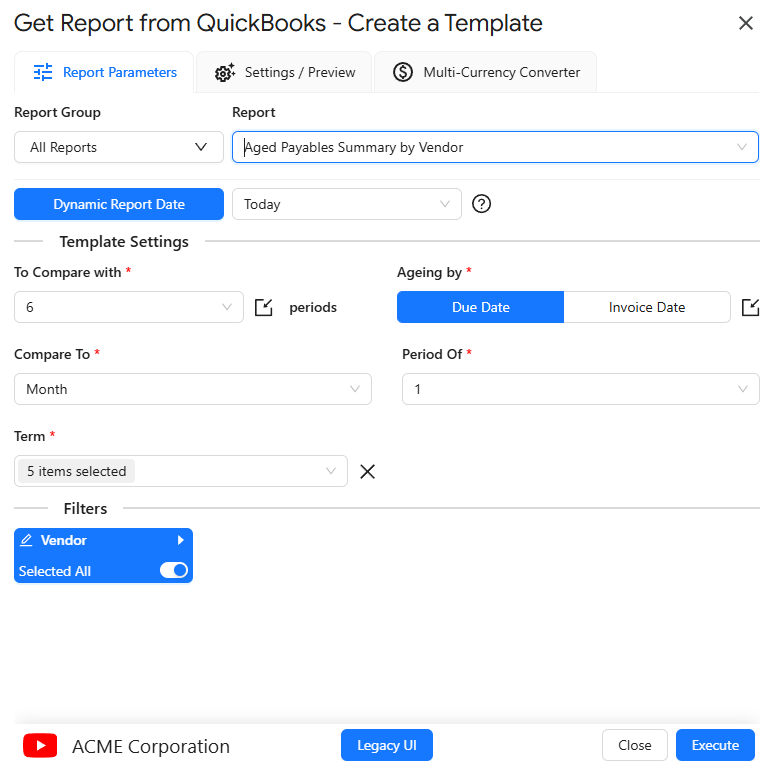Screen dimensions: 770x769
Task: Click the Legacy UI button
Action: point(386,745)
